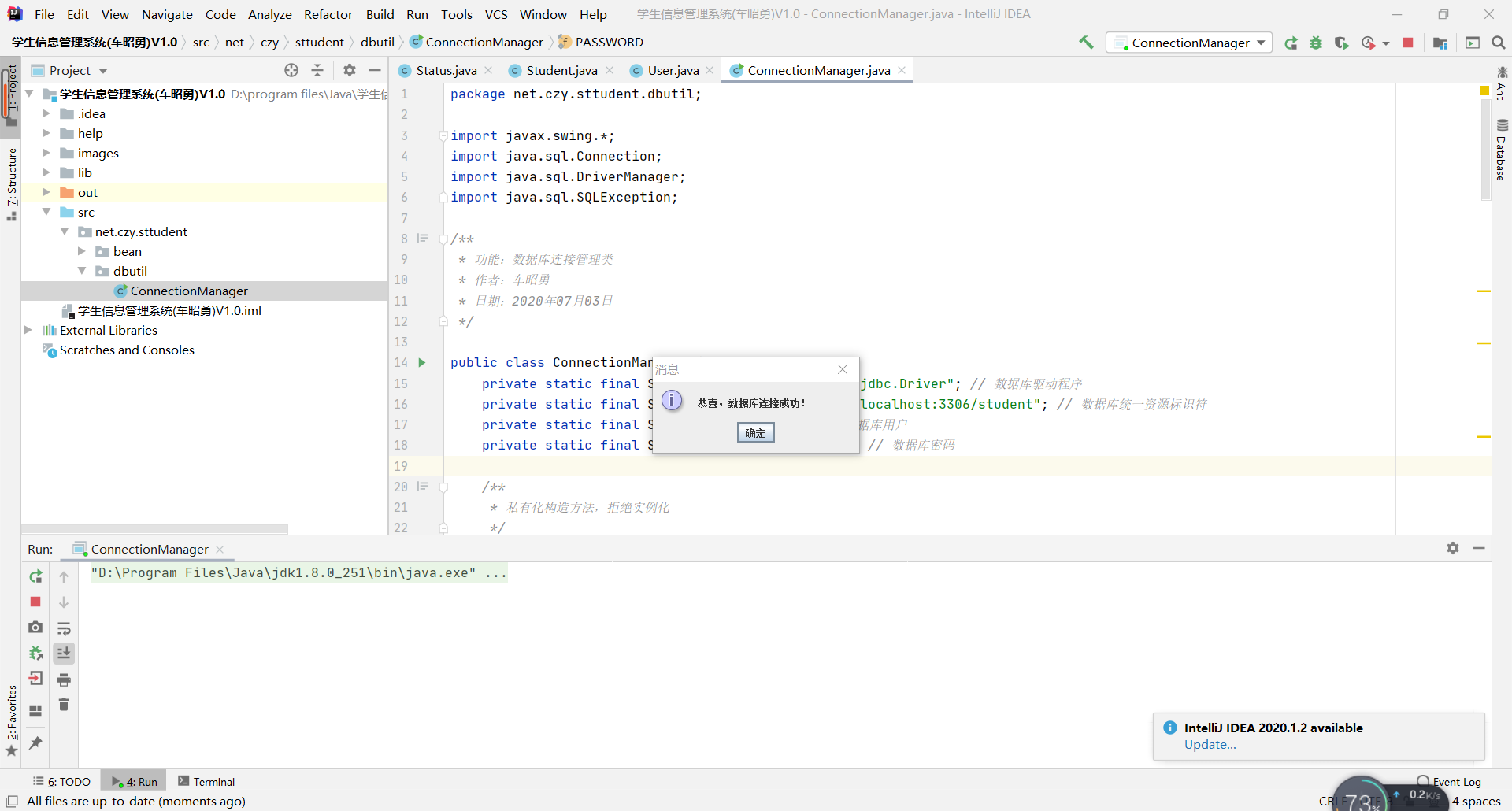Viewport: 1512px width, 811px height.
Task: Open Project Structure icon
Action: pos(1440,43)
